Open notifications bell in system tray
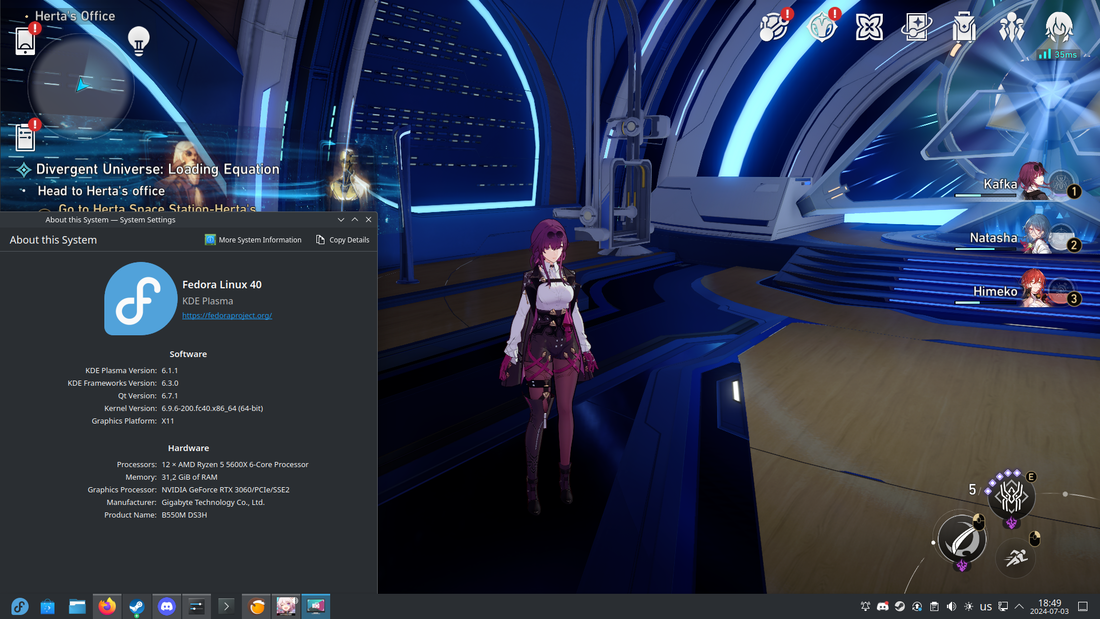Viewport: 1100px width, 619px height. coord(865,607)
